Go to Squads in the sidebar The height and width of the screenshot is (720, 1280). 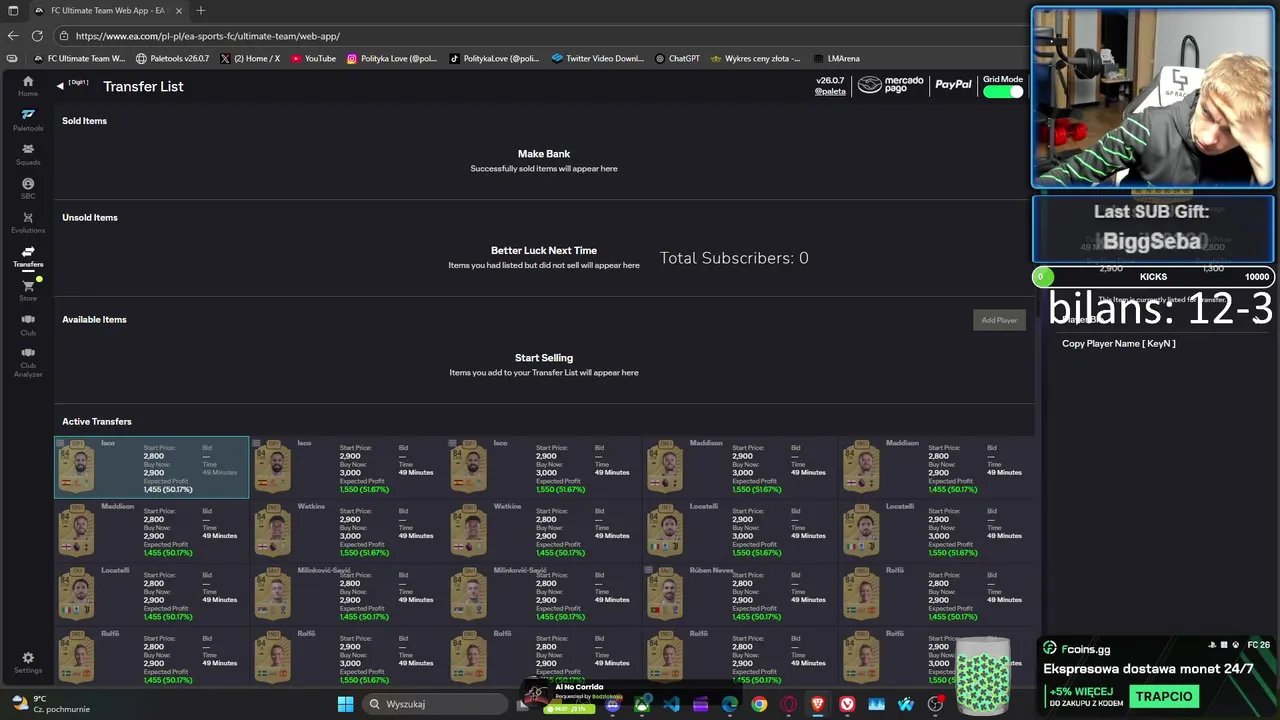28,154
